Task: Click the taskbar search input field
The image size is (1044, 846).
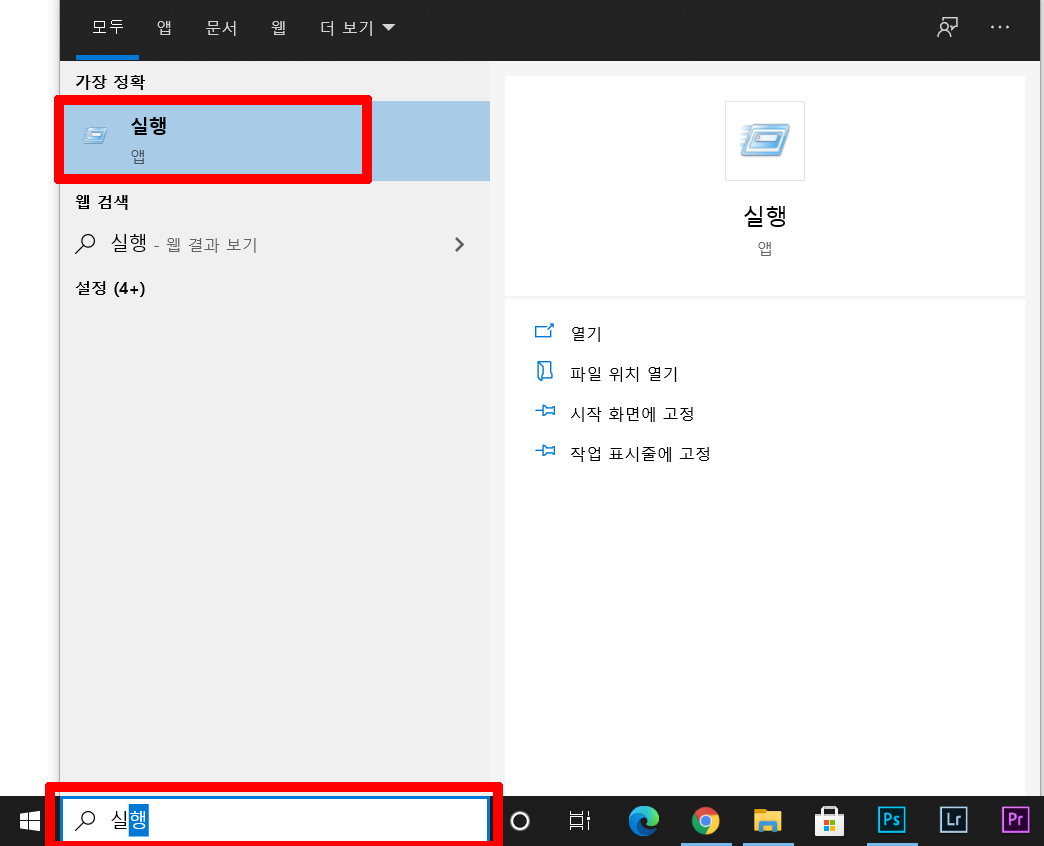Action: click(x=275, y=820)
